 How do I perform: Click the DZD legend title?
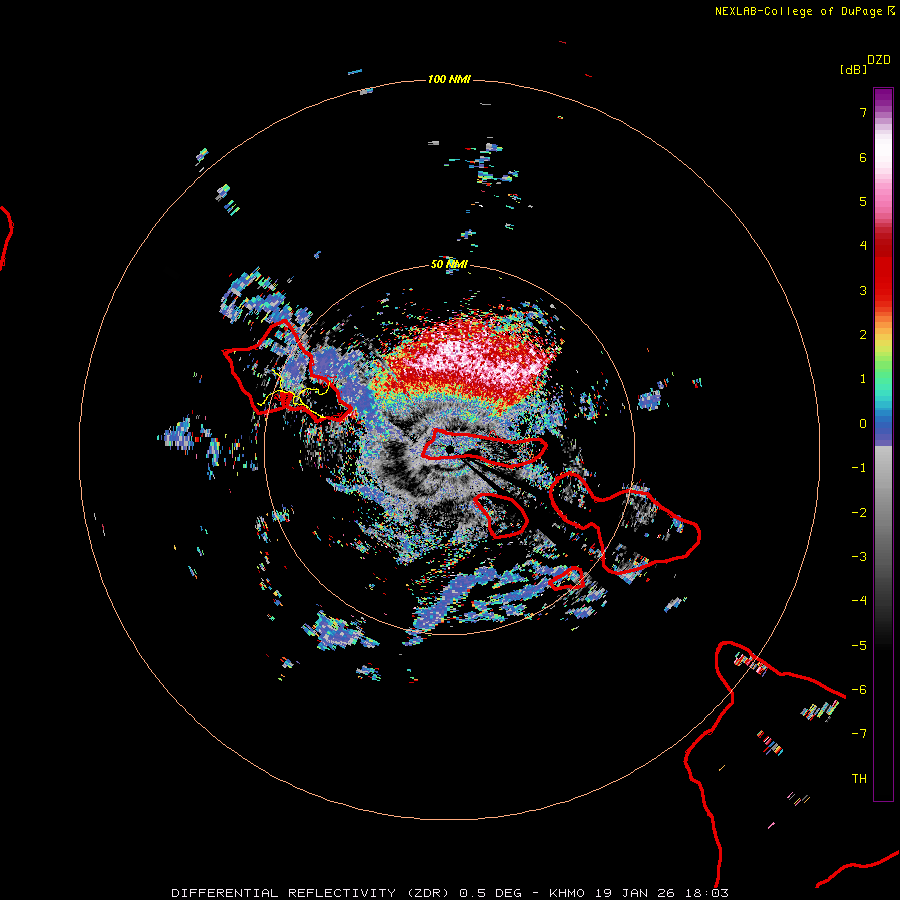tap(879, 60)
